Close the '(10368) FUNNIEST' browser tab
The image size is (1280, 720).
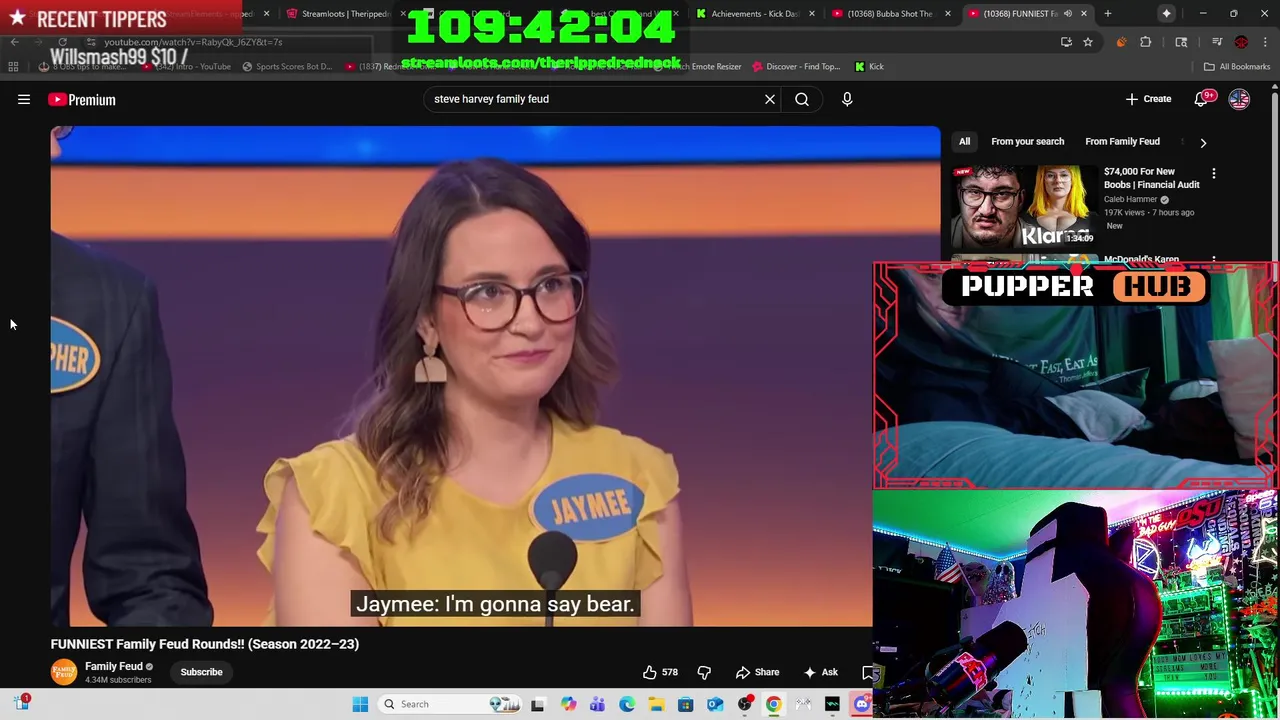1084,14
